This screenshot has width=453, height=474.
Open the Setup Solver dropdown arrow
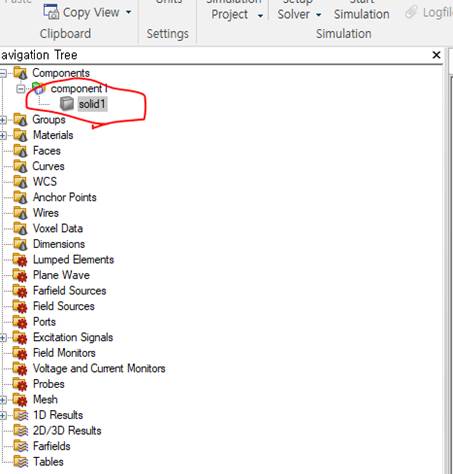coord(318,15)
